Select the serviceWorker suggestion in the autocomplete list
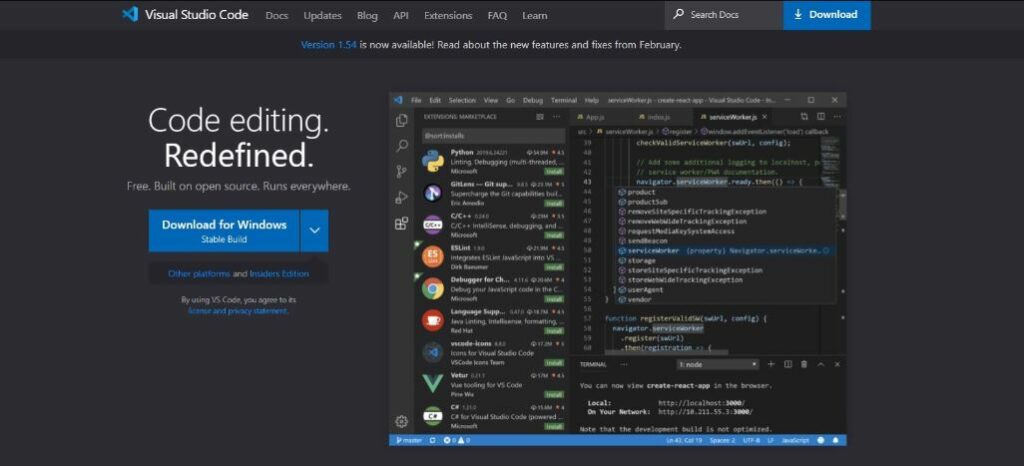This screenshot has width=1024, height=466. 727,251
